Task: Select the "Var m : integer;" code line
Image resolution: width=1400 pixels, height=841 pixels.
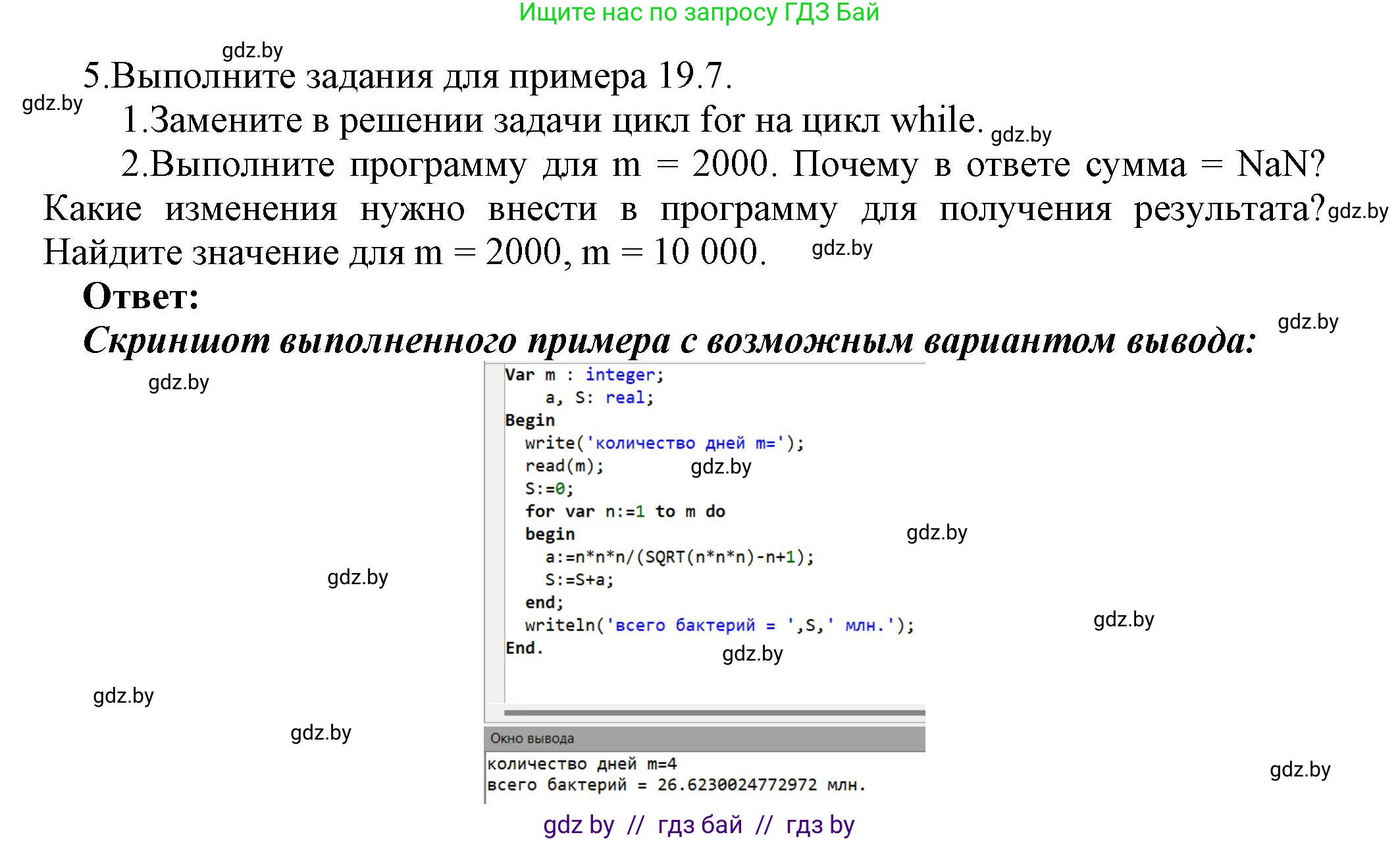Action: click(582, 374)
